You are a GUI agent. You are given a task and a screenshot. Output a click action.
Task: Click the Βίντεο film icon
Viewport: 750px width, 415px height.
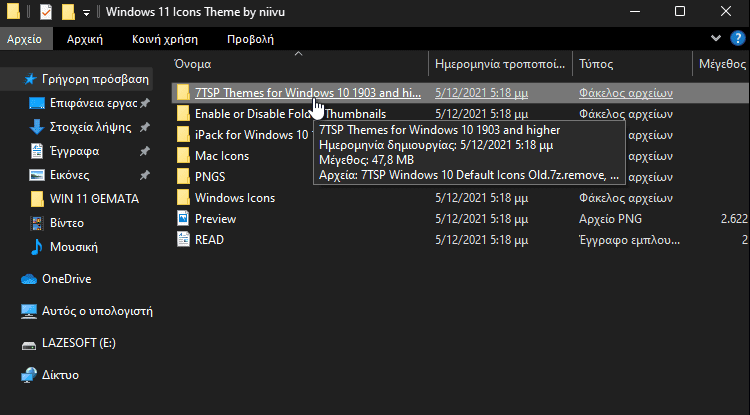point(37,223)
